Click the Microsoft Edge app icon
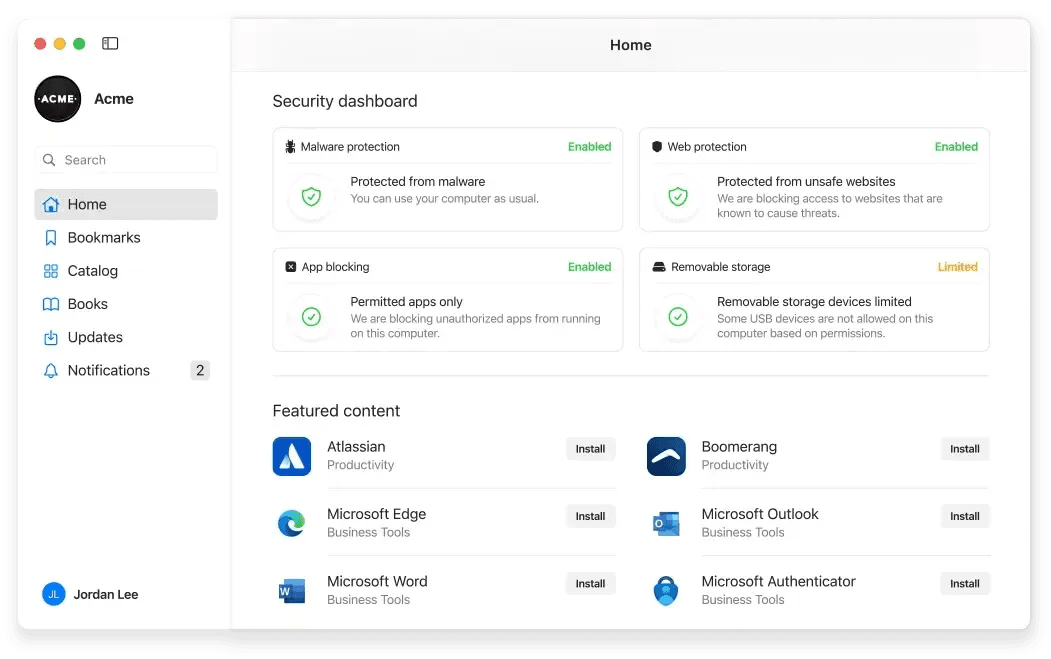 tap(292, 523)
